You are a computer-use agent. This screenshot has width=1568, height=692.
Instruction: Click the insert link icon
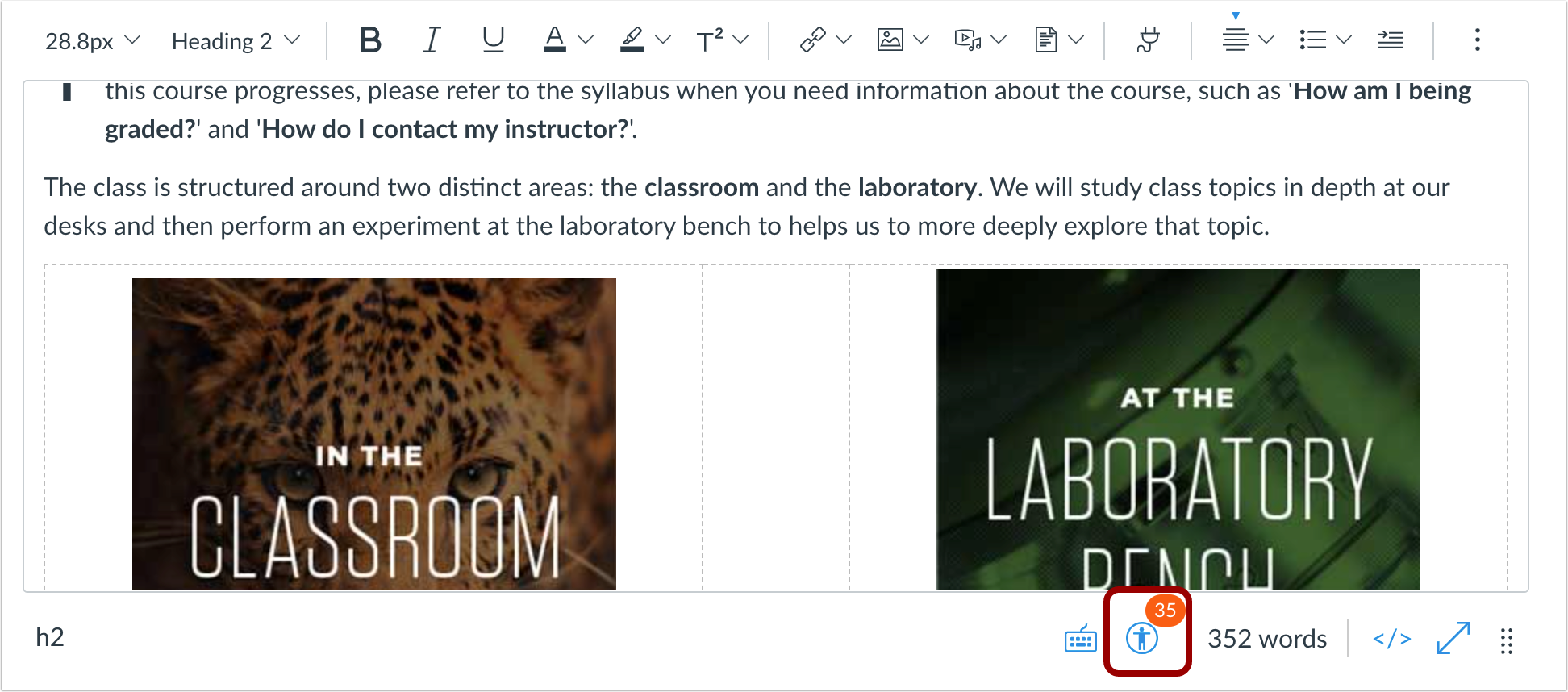pyautogui.click(x=813, y=40)
